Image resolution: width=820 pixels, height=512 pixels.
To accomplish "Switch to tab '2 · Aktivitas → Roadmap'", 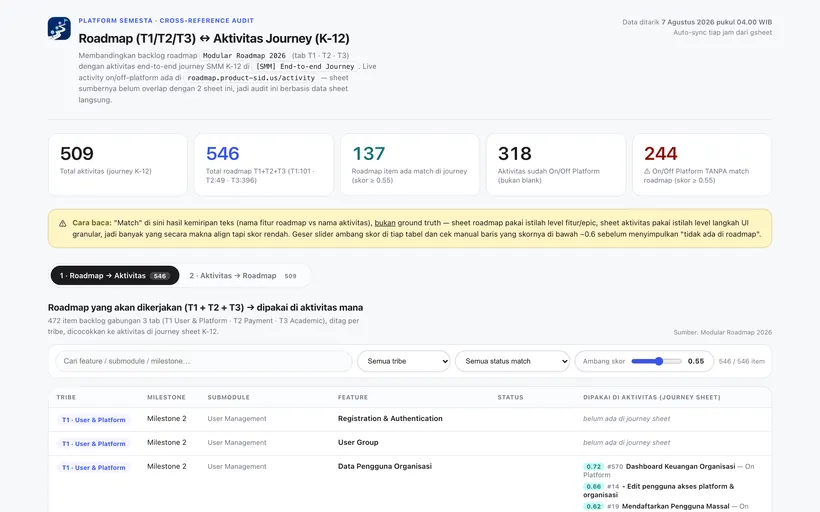I will (x=243, y=276).
